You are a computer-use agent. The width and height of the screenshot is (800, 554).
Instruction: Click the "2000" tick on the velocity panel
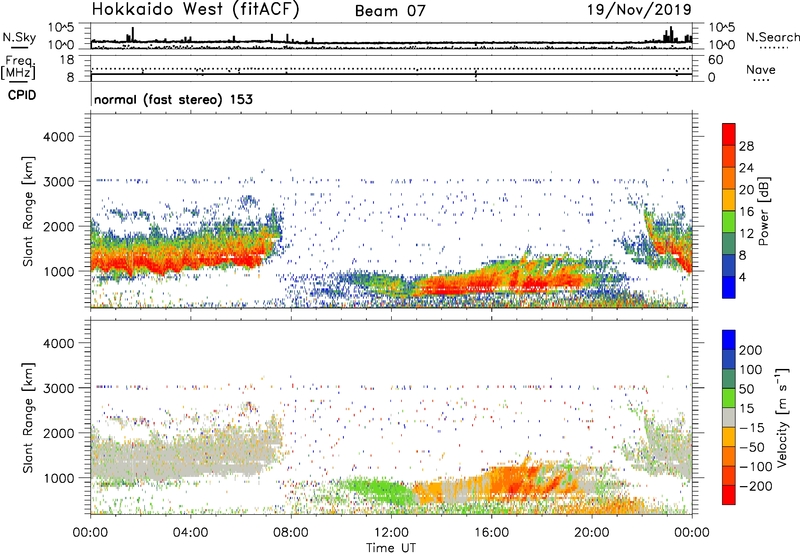59,433
